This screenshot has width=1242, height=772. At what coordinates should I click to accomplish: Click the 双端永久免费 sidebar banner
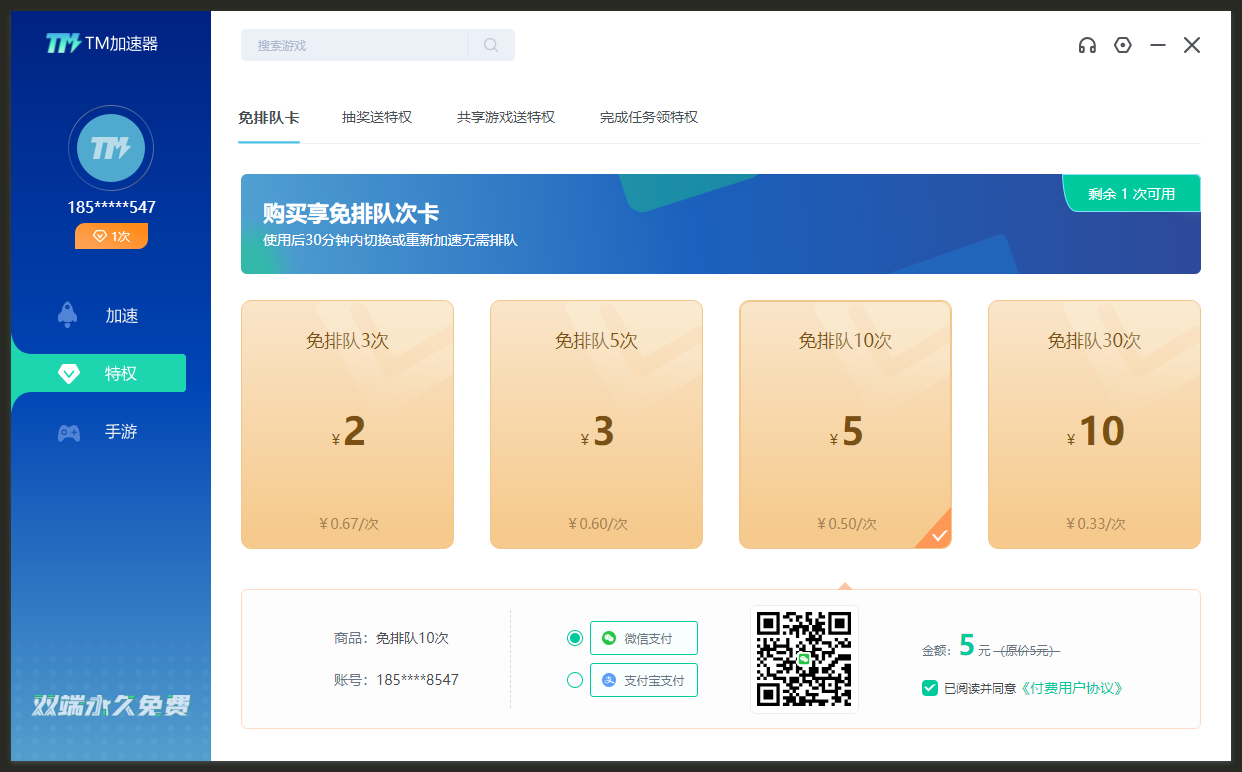pos(111,705)
